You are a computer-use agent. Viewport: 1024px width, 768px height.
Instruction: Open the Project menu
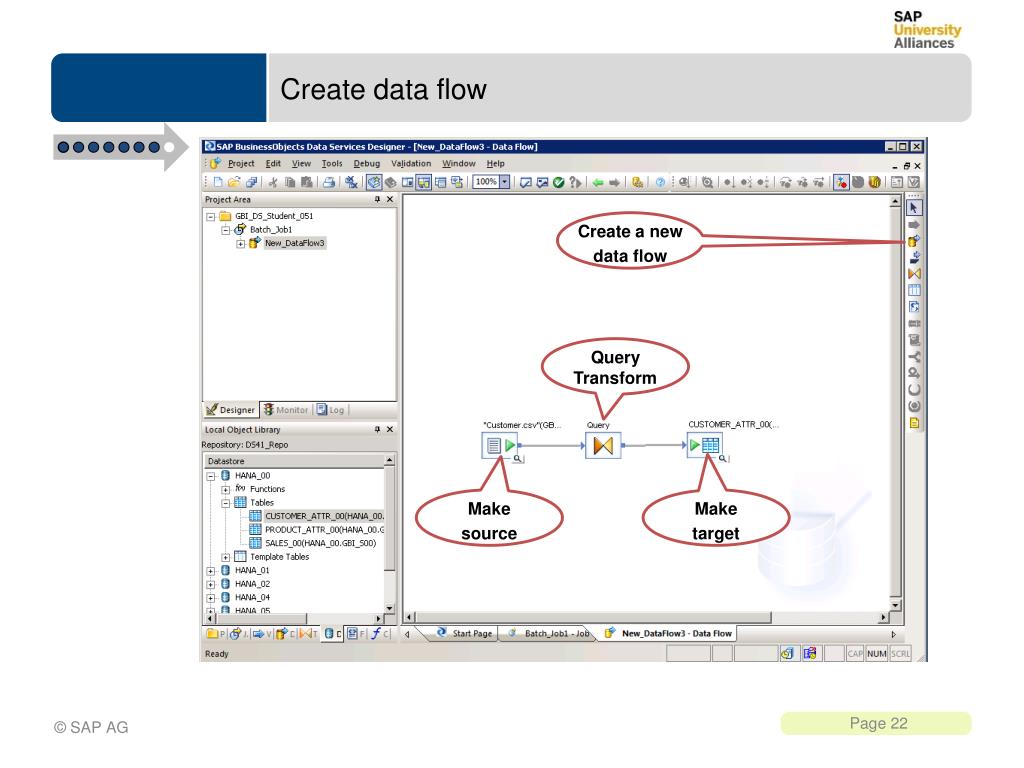(x=241, y=163)
